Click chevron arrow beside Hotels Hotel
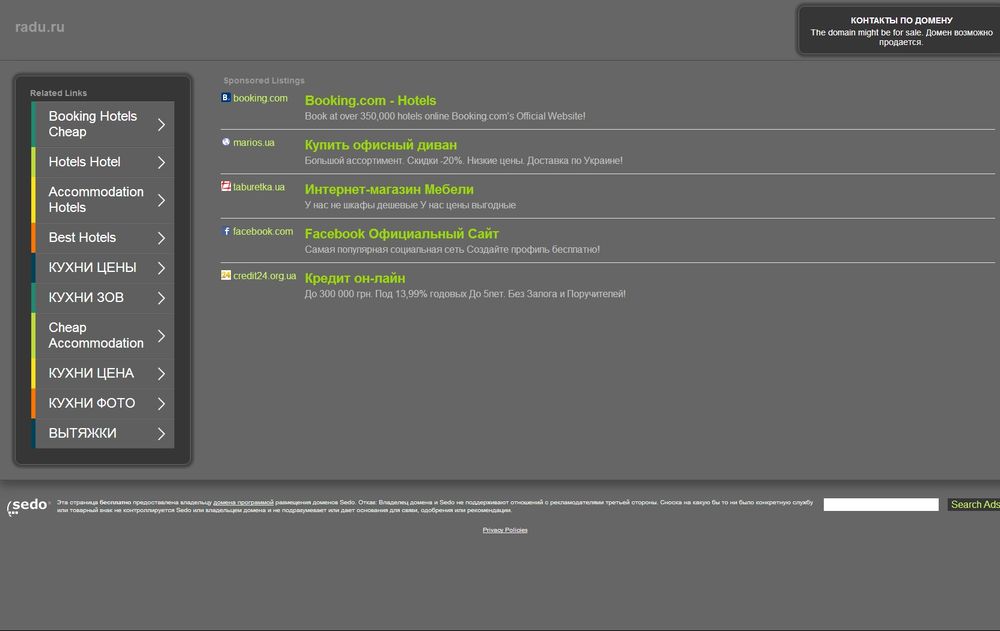The image size is (1000, 631). pyautogui.click(x=161, y=162)
